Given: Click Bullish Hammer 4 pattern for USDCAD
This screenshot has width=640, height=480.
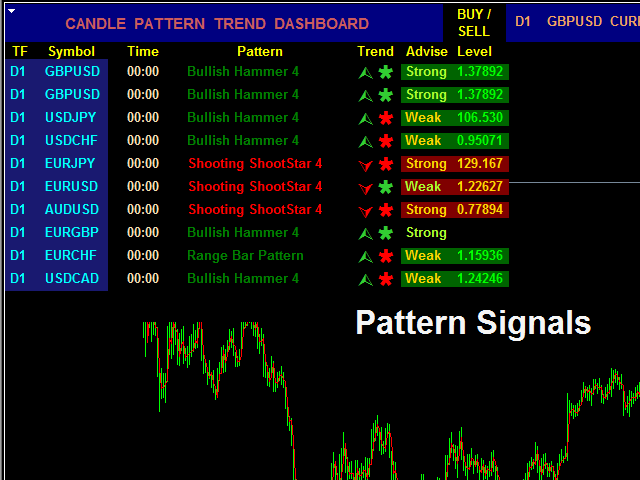Looking at the screenshot, I should [x=243, y=278].
